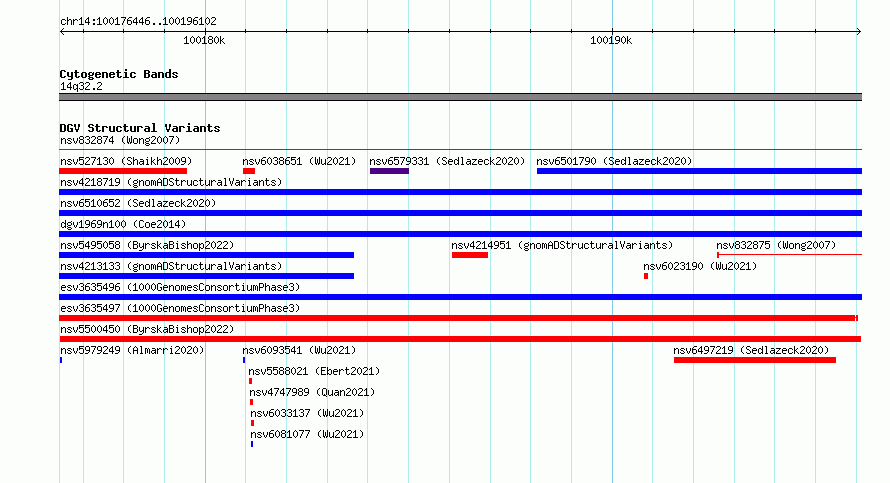Click the 100180k ruler tick label

pyautogui.click(x=204, y=40)
